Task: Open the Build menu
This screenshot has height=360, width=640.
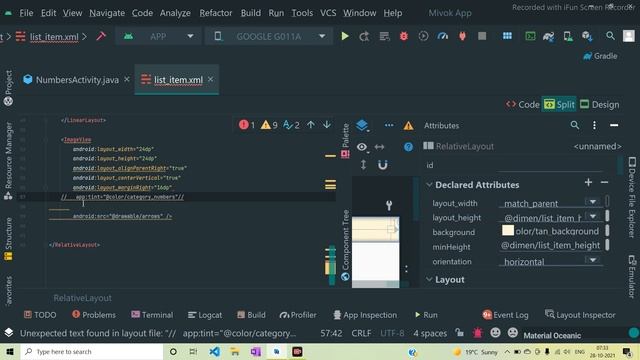Action: [251, 13]
